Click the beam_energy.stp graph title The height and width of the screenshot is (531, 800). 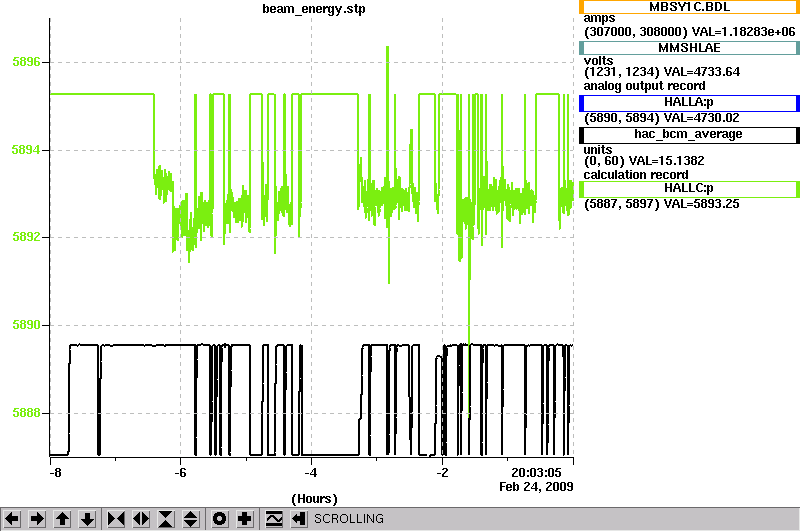(314, 9)
